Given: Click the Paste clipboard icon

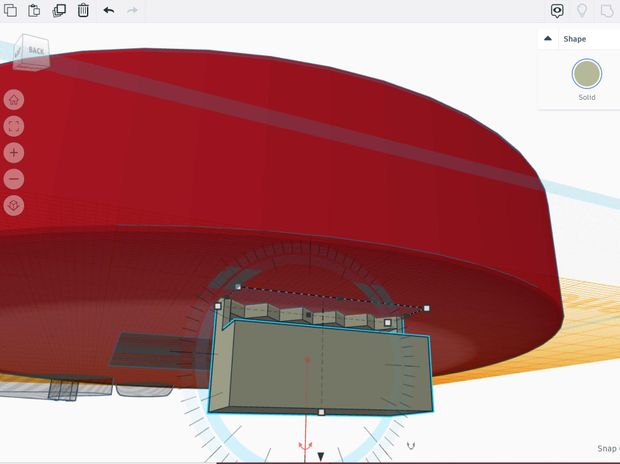Looking at the screenshot, I should click(34, 10).
